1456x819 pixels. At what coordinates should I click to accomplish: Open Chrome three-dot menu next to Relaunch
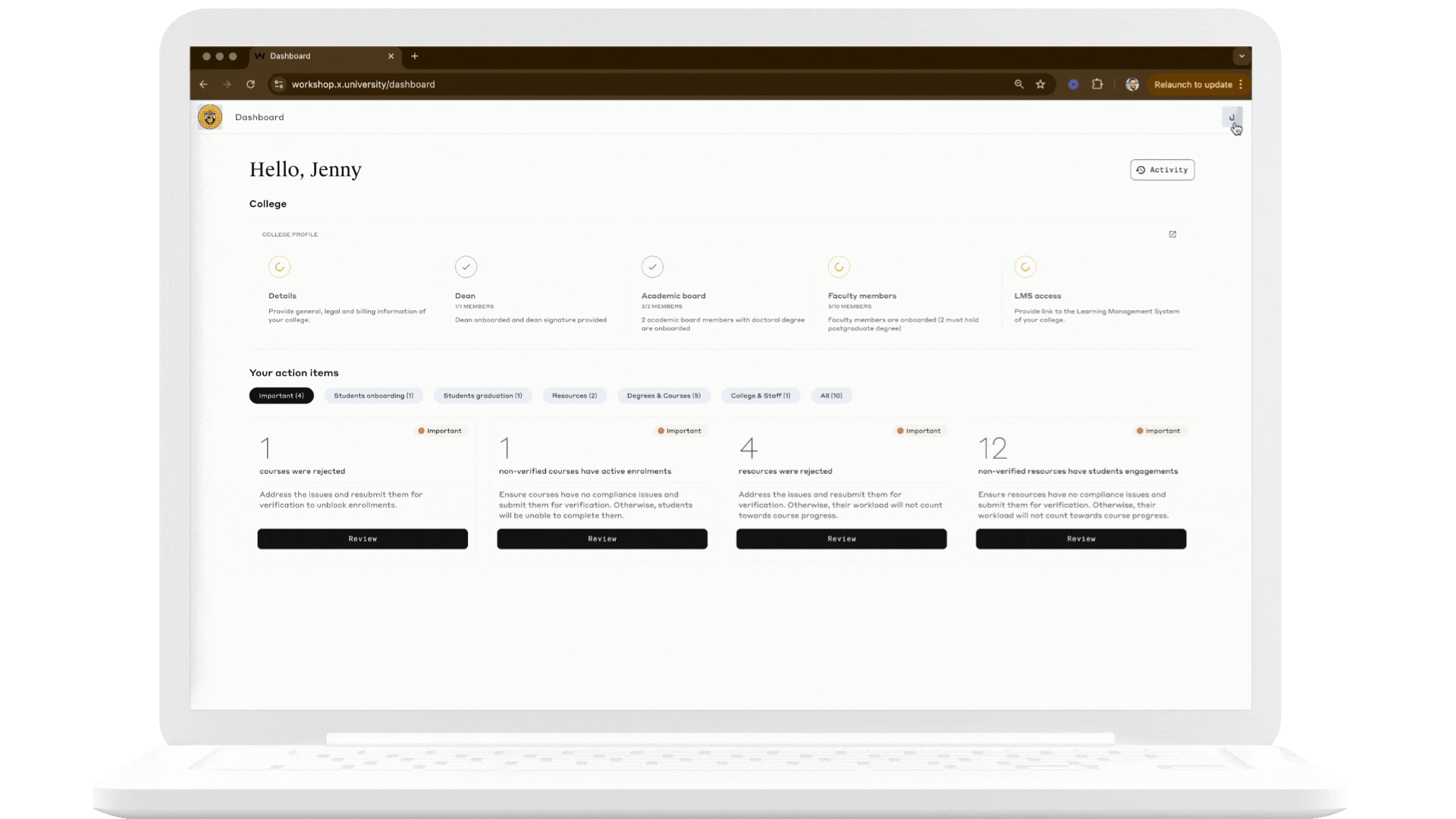pos(1241,84)
